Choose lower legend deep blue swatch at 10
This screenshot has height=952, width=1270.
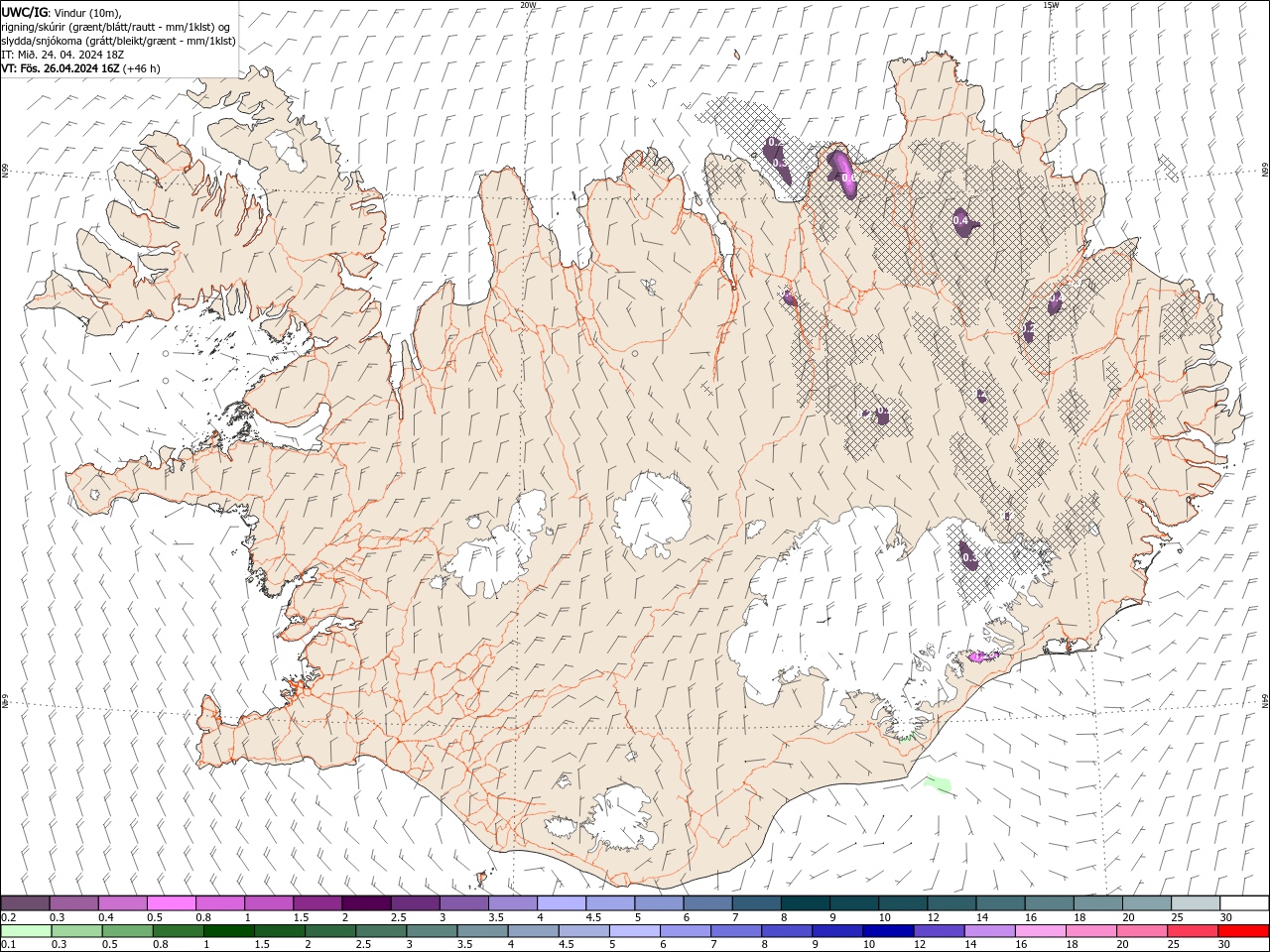coord(887,931)
